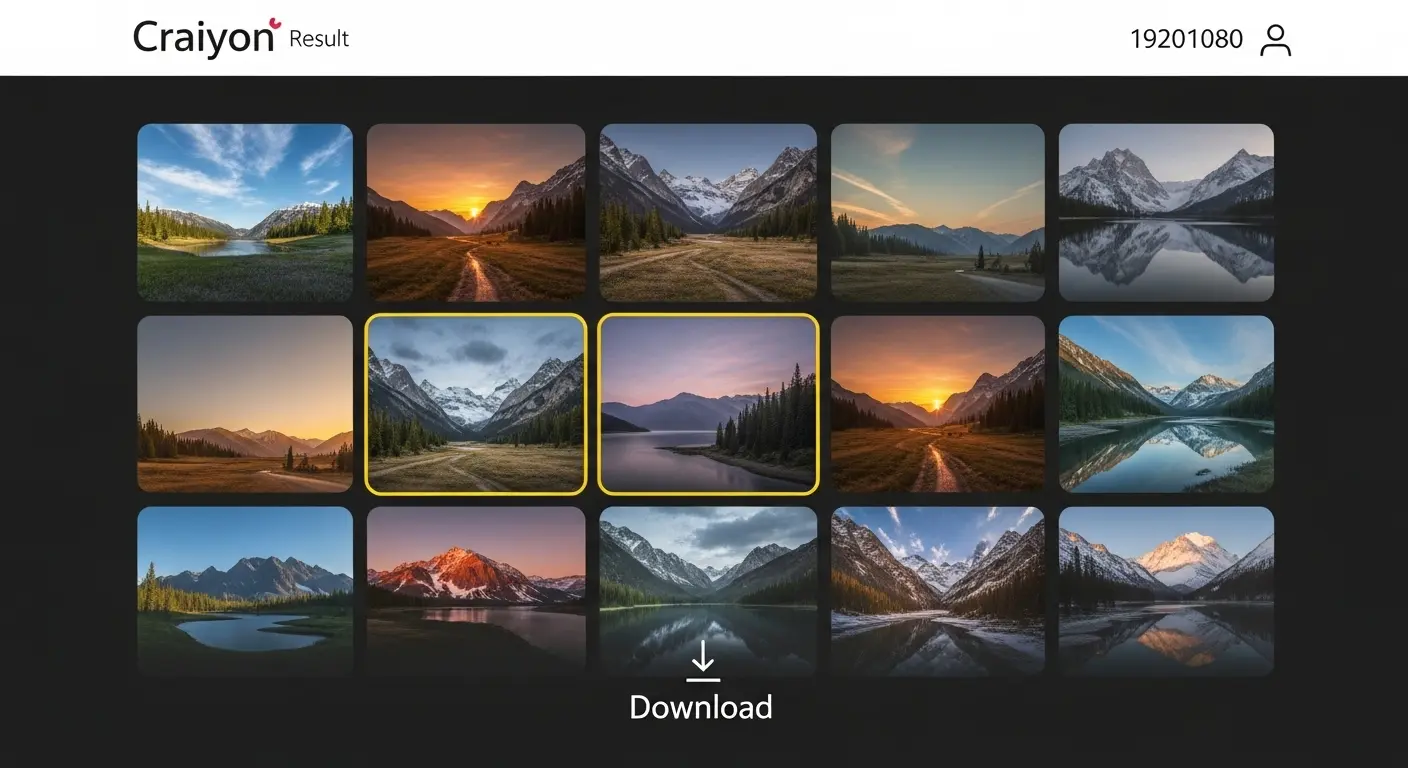
Task: Select the blue sky wispy clouds lake thumbnail
Action: coord(245,212)
